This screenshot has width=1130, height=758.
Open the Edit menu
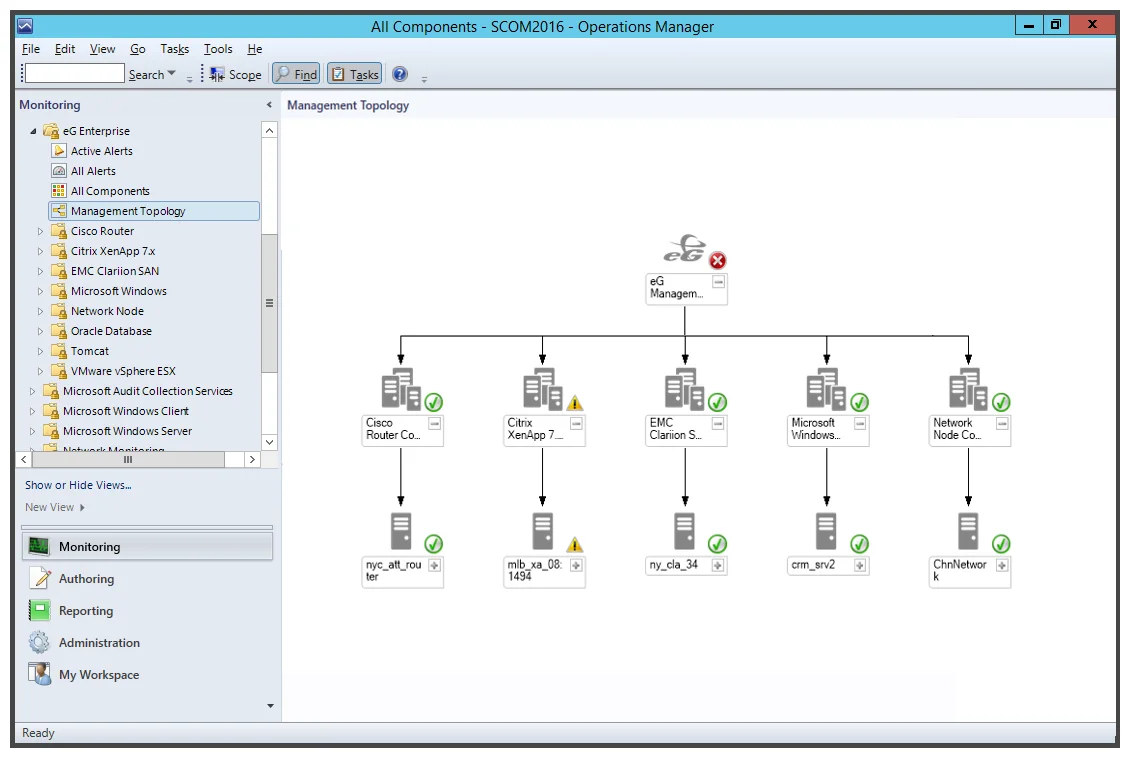click(65, 49)
